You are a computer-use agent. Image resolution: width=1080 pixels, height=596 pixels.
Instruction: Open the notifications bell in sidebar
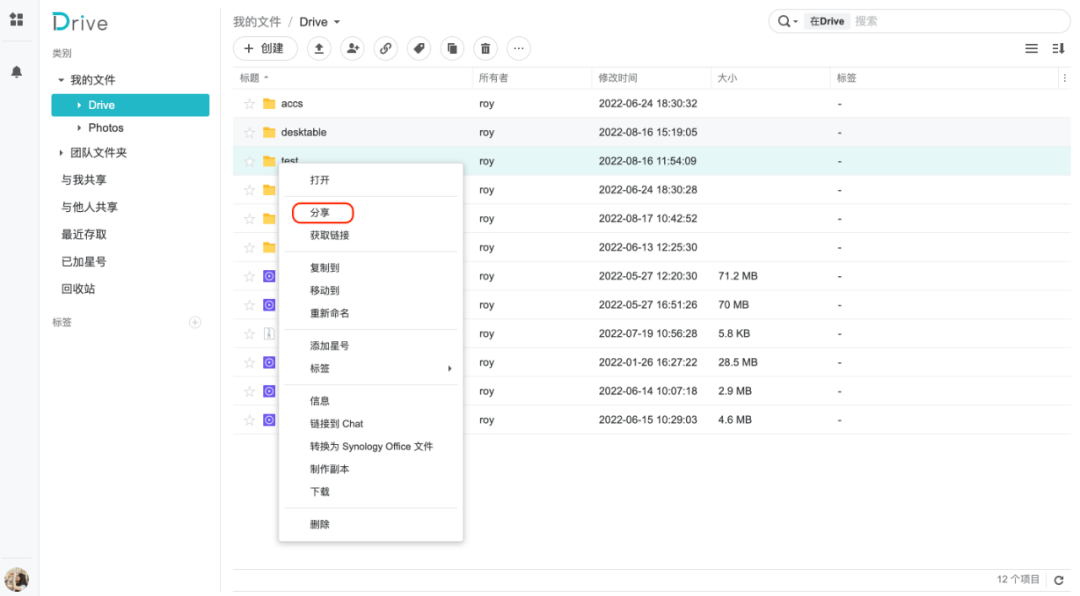coord(17,72)
